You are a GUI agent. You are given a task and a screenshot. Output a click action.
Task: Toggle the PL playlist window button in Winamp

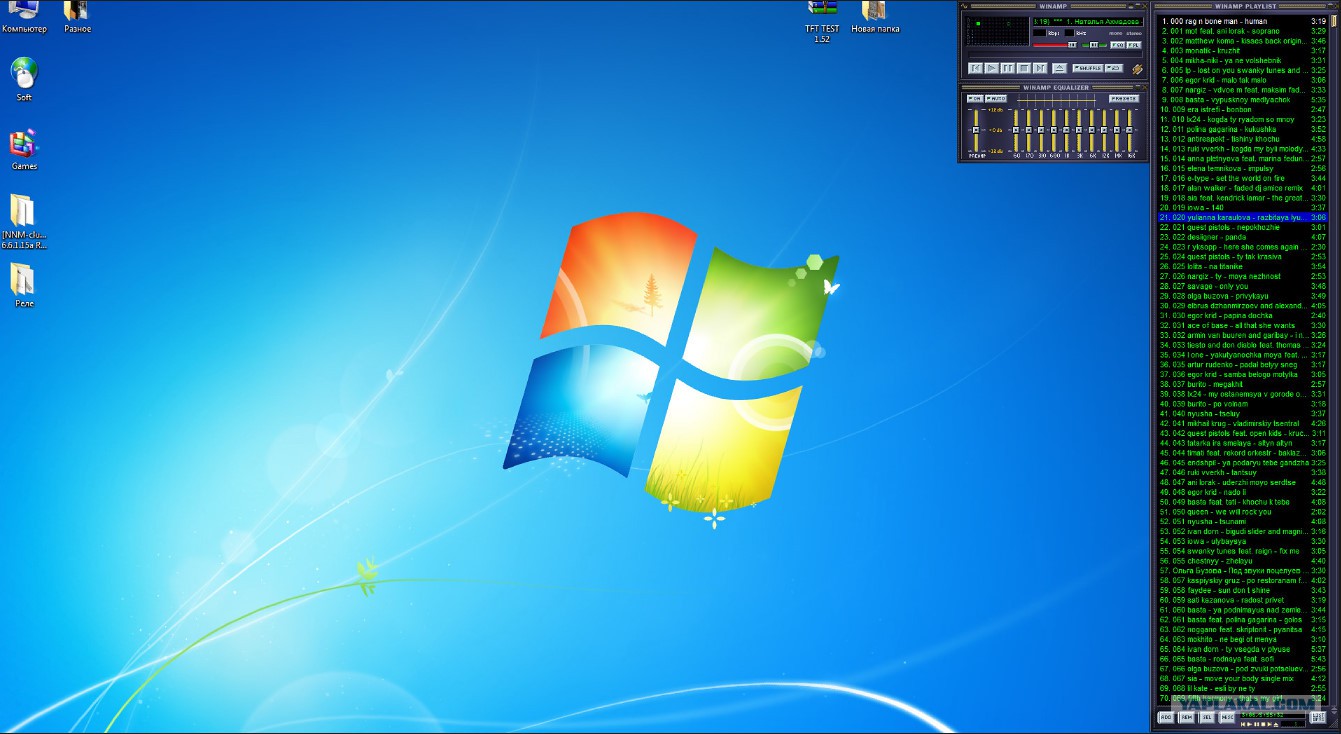tap(1134, 45)
